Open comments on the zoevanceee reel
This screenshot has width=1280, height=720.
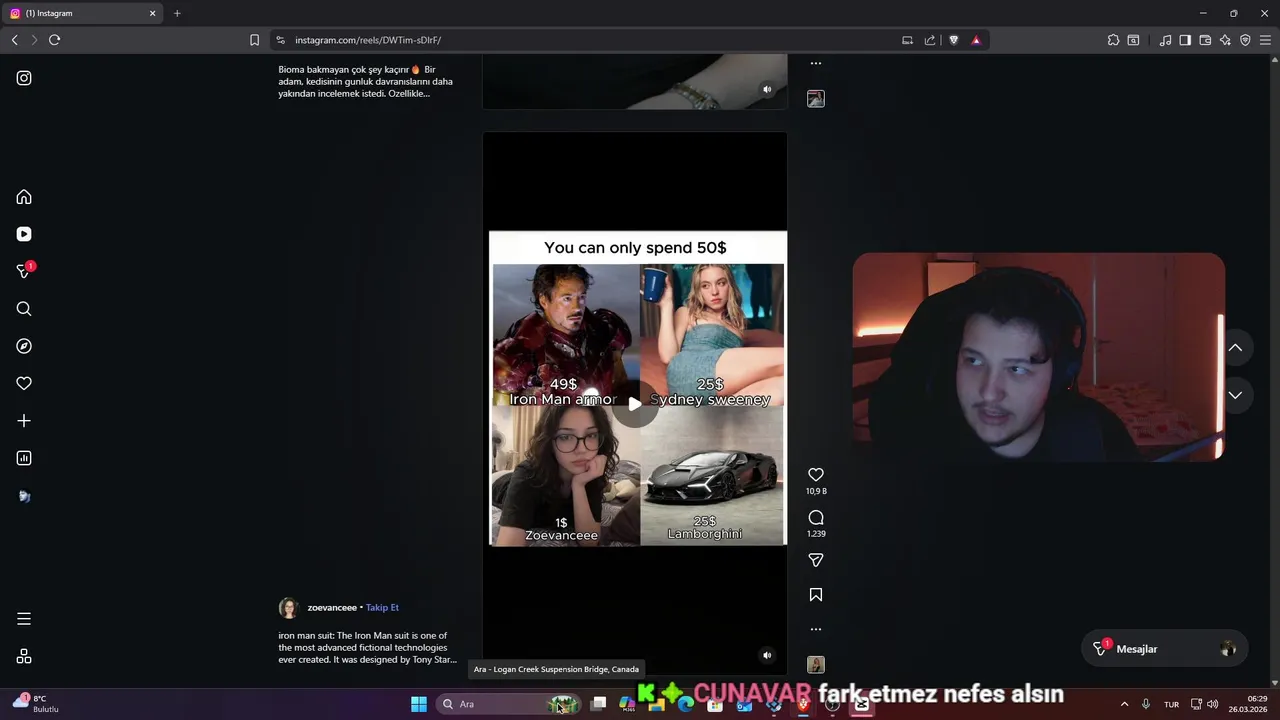point(816,517)
